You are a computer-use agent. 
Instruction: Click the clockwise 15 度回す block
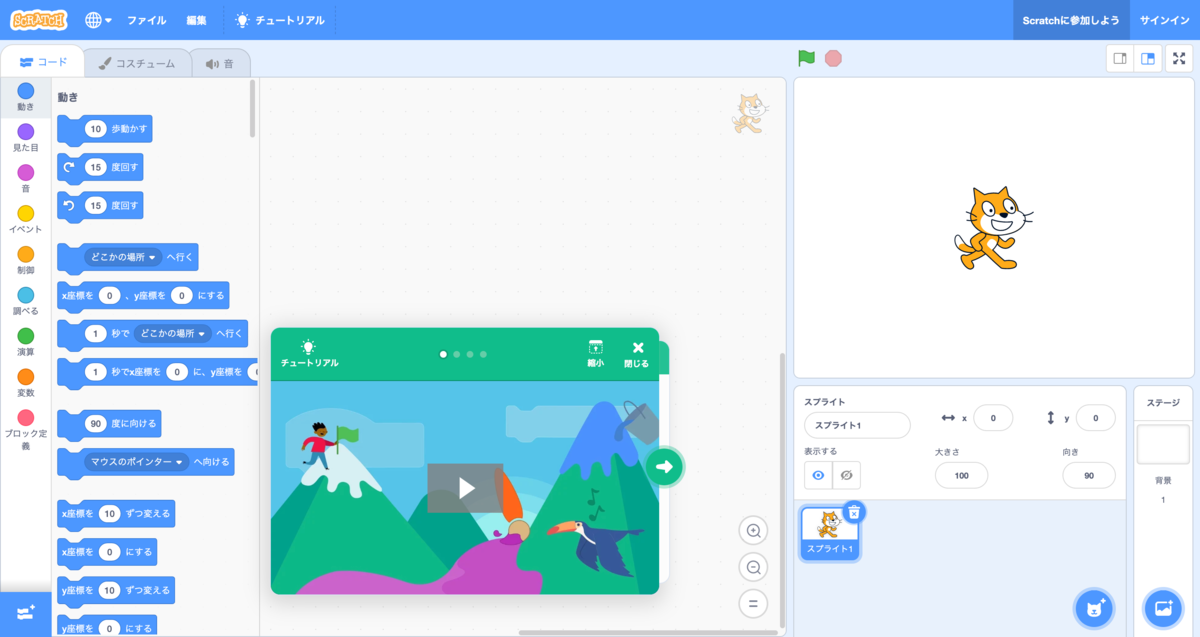(100, 167)
